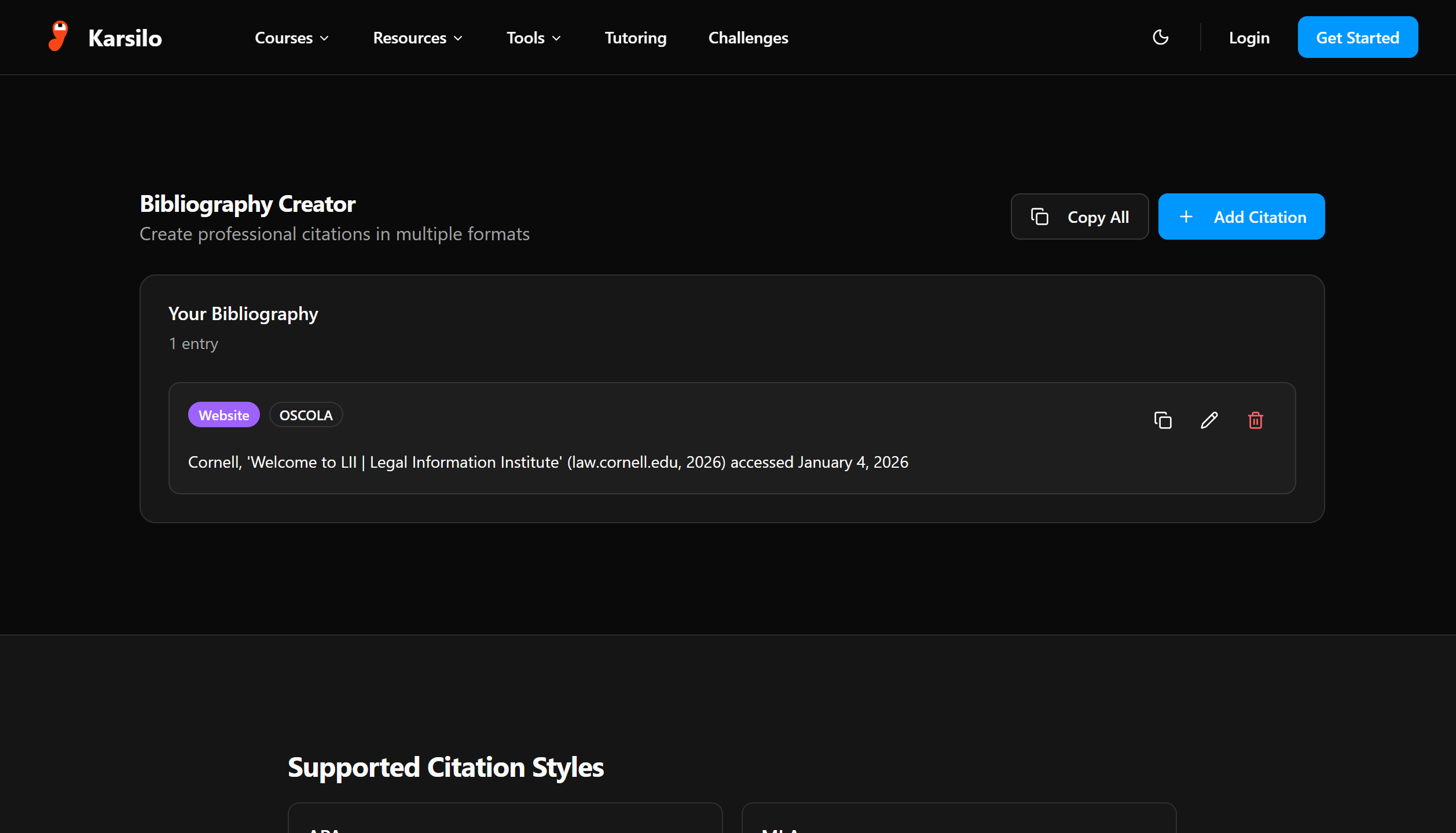Copy the Cornell citation entry
Screen dimensions: 1456x833
coord(1162,420)
